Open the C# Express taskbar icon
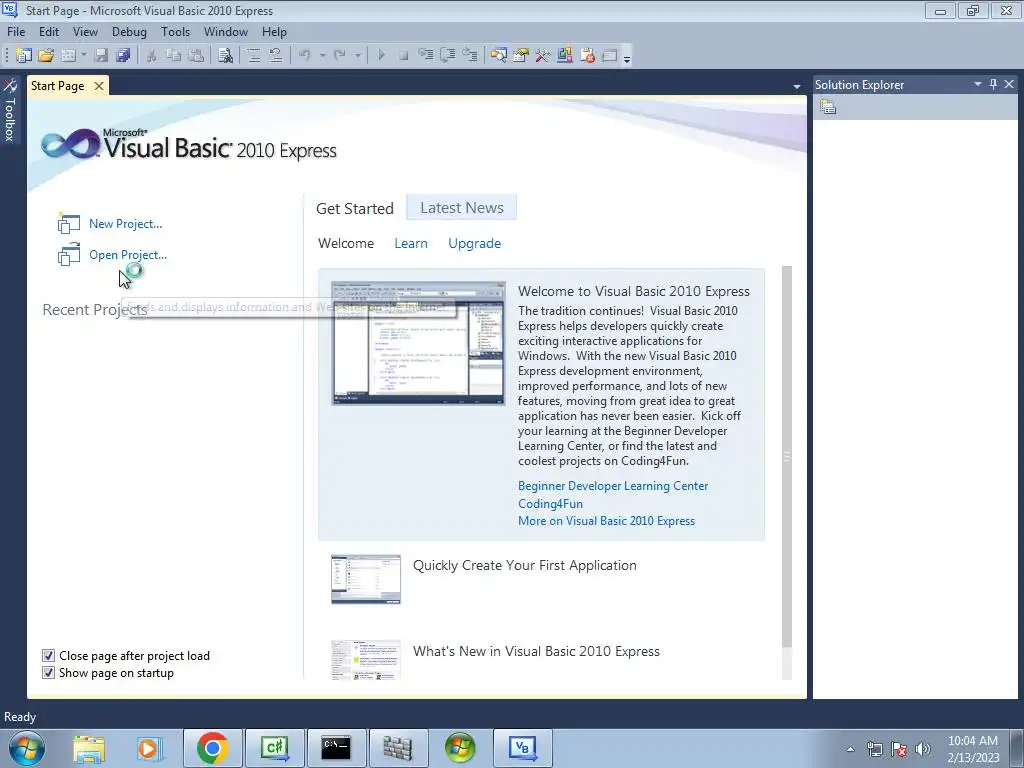 (274, 748)
